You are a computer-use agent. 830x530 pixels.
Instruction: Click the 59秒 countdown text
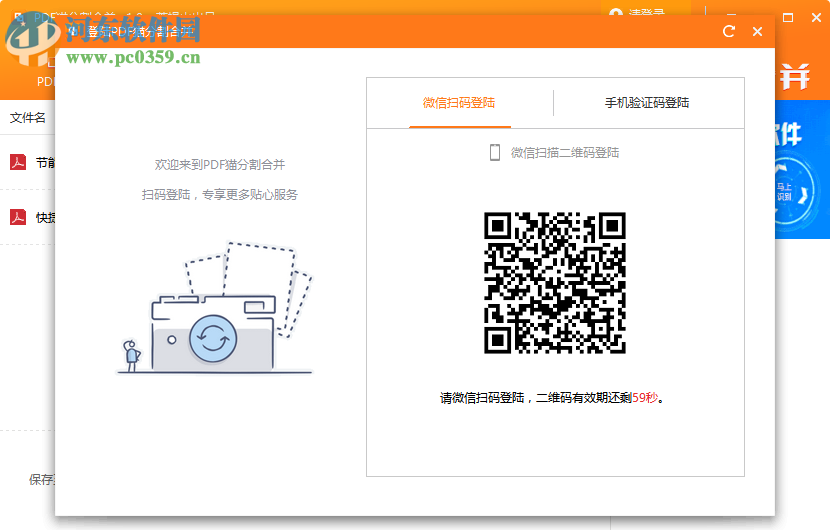pos(645,398)
